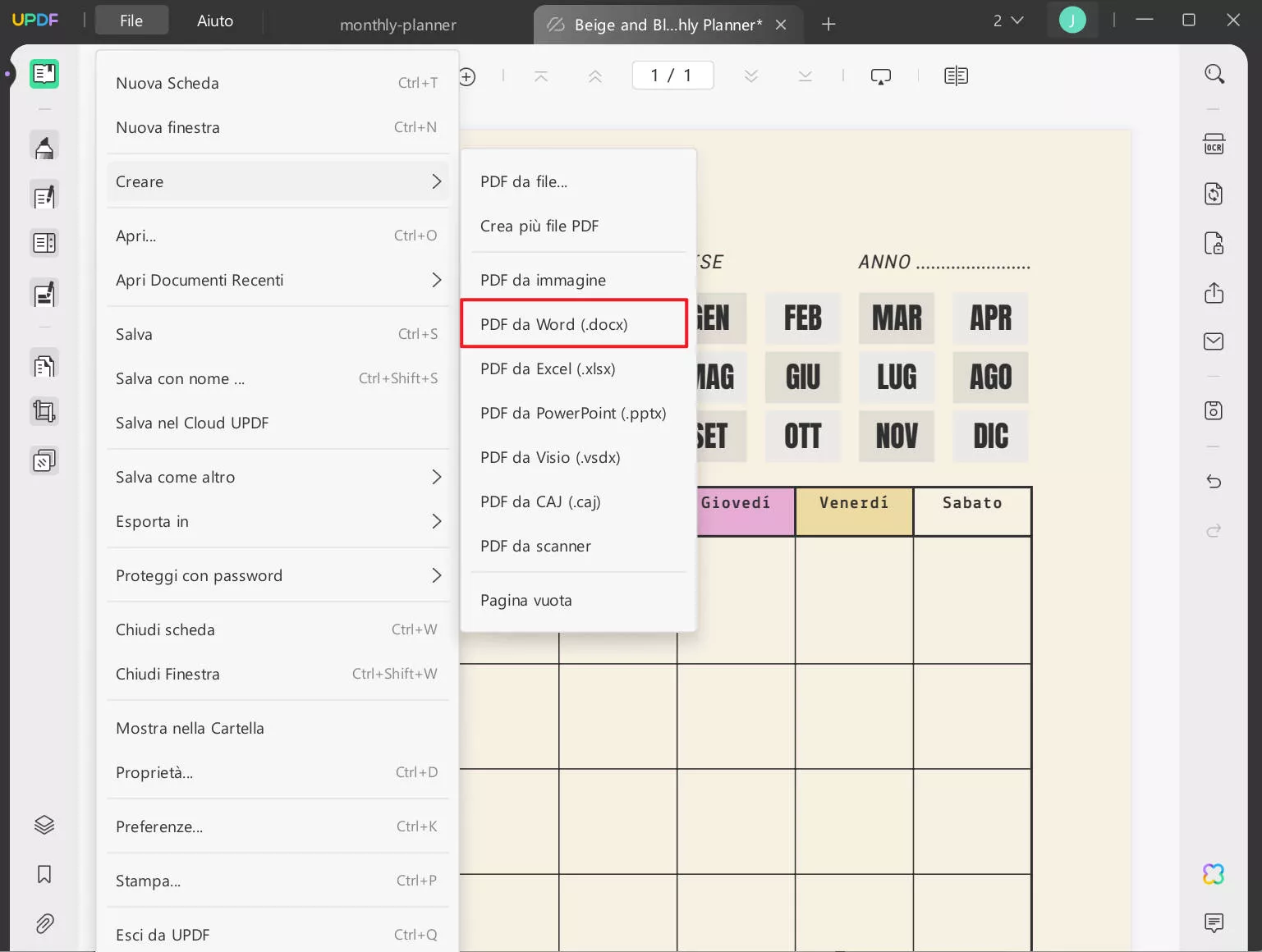Click the Undo arrow icon
This screenshot has width=1262, height=952.
click(x=1214, y=482)
